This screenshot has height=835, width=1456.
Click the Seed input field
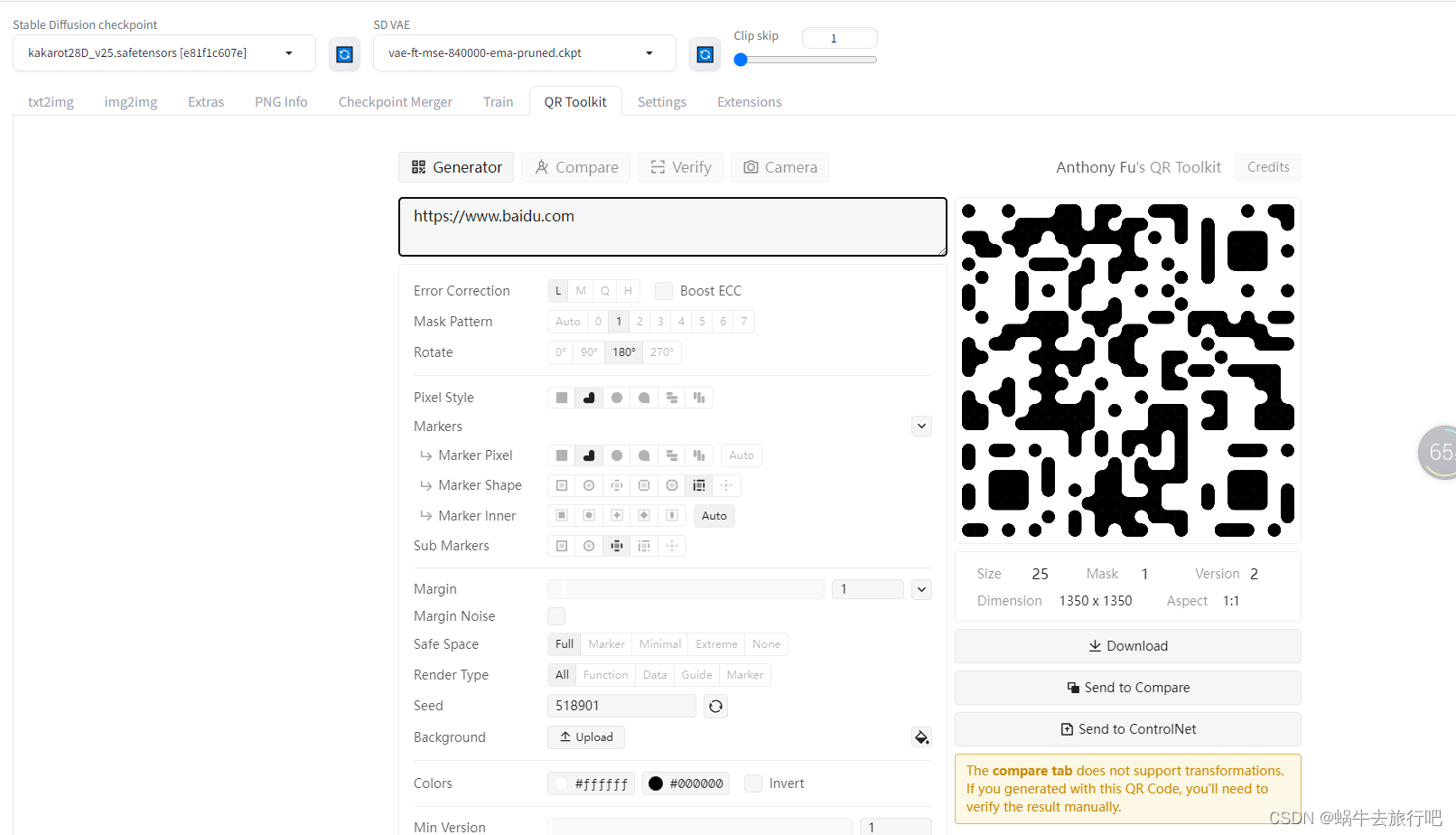pos(621,706)
